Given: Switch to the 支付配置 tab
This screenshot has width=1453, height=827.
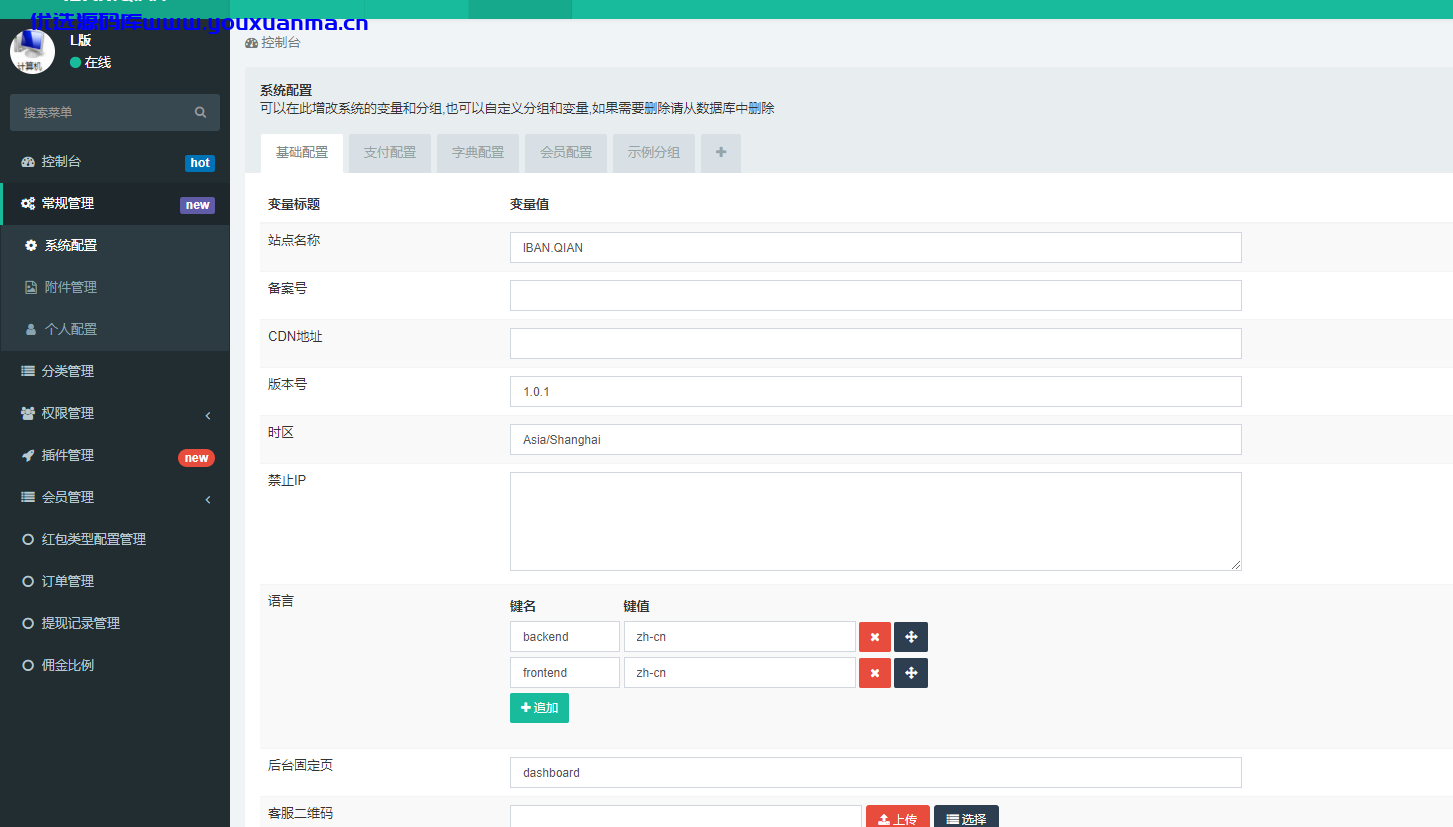Looking at the screenshot, I should (390, 153).
